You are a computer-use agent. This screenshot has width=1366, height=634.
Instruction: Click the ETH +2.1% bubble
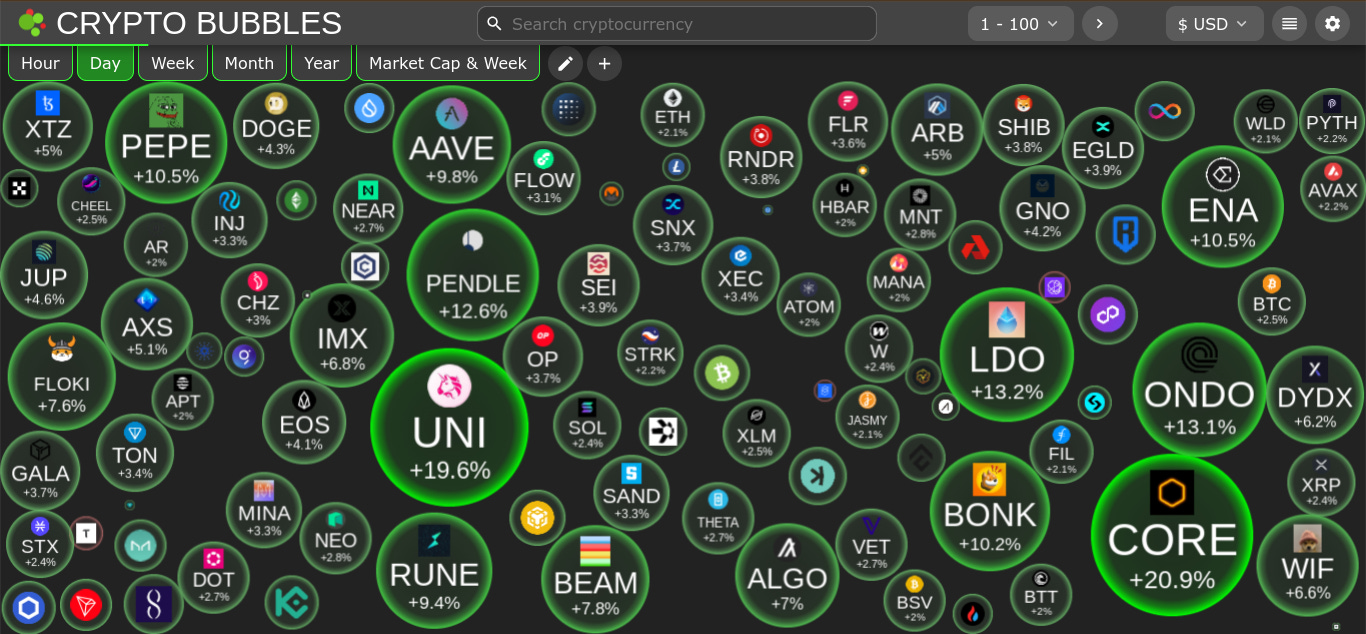[x=673, y=115]
